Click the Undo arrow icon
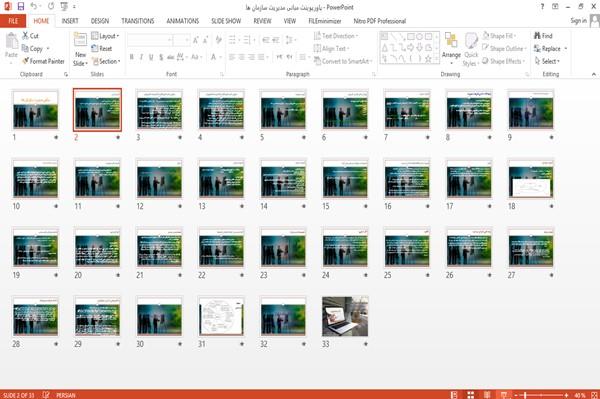The image size is (600, 399). pos(33,6)
